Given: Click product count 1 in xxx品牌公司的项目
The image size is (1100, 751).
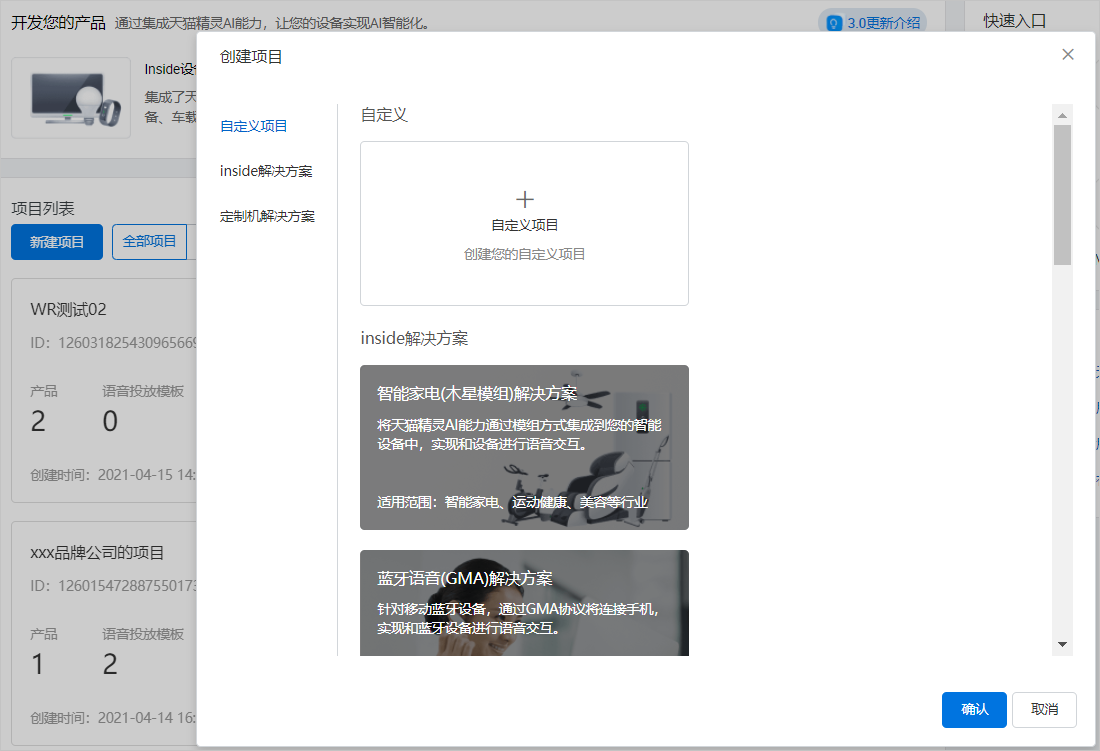Looking at the screenshot, I should click(38, 664).
